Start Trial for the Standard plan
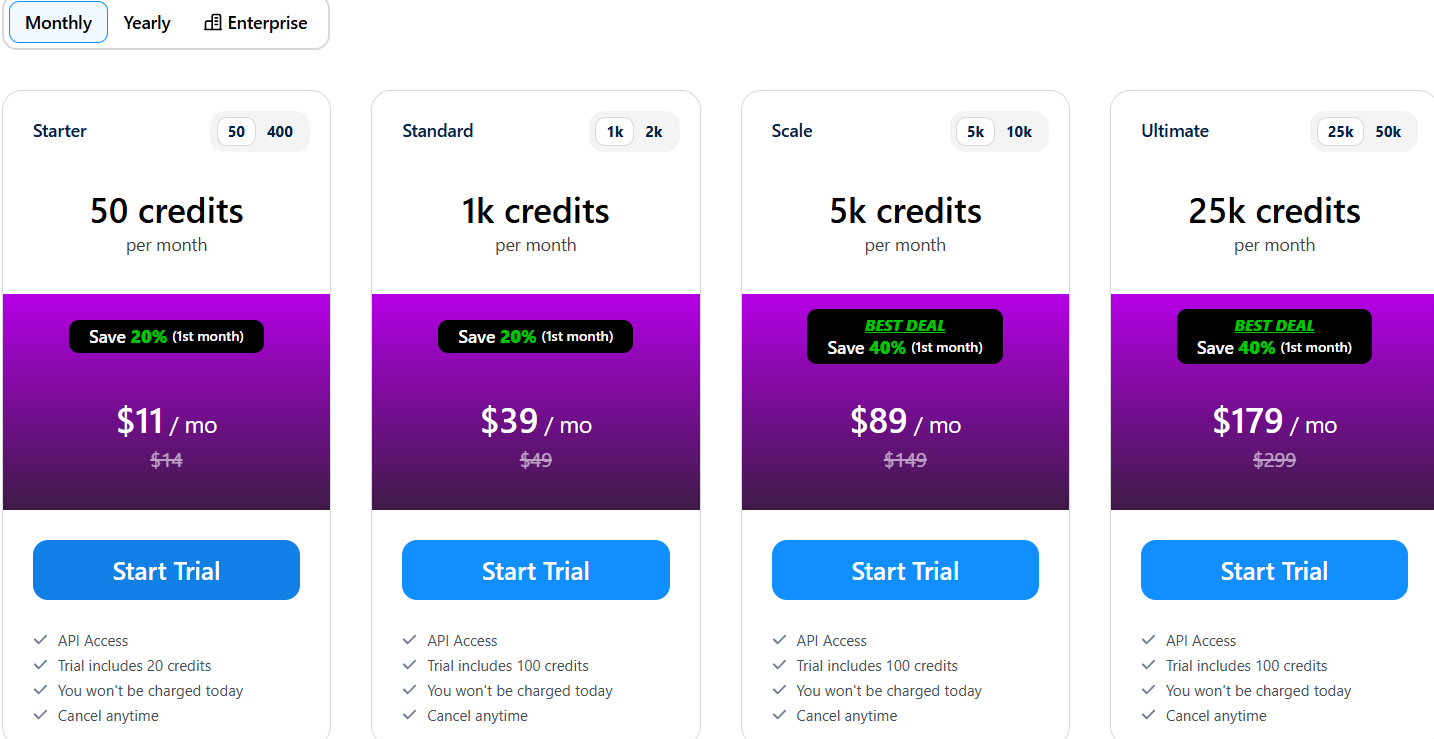 pyautogui.click(x=536, y=570)
